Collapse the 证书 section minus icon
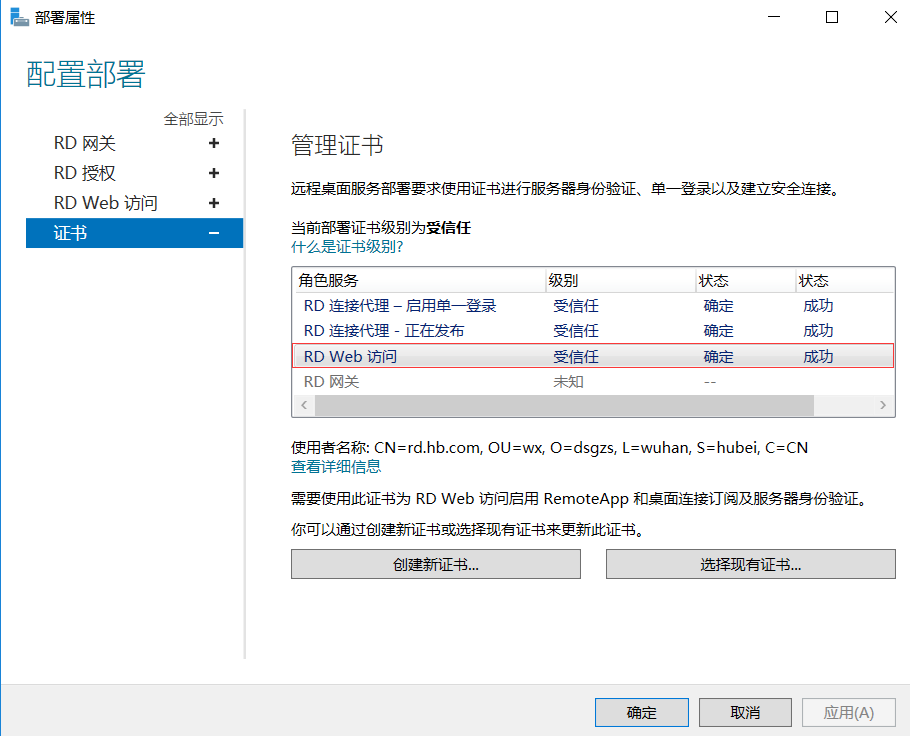910x736 pixels. [x=214, y=233]
